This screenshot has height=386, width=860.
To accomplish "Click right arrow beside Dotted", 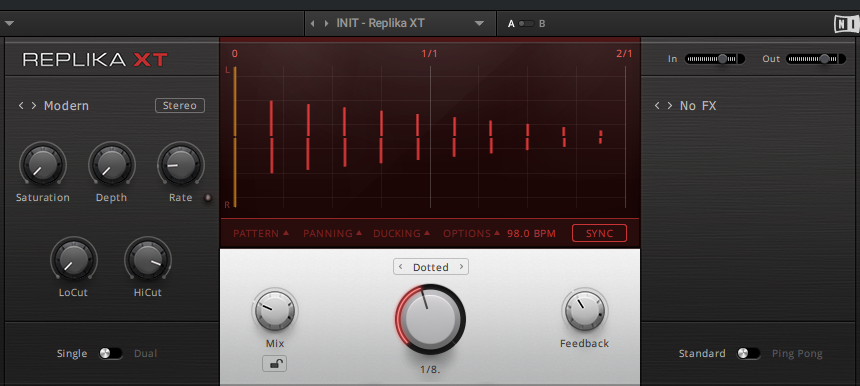I will click(461, 267).
